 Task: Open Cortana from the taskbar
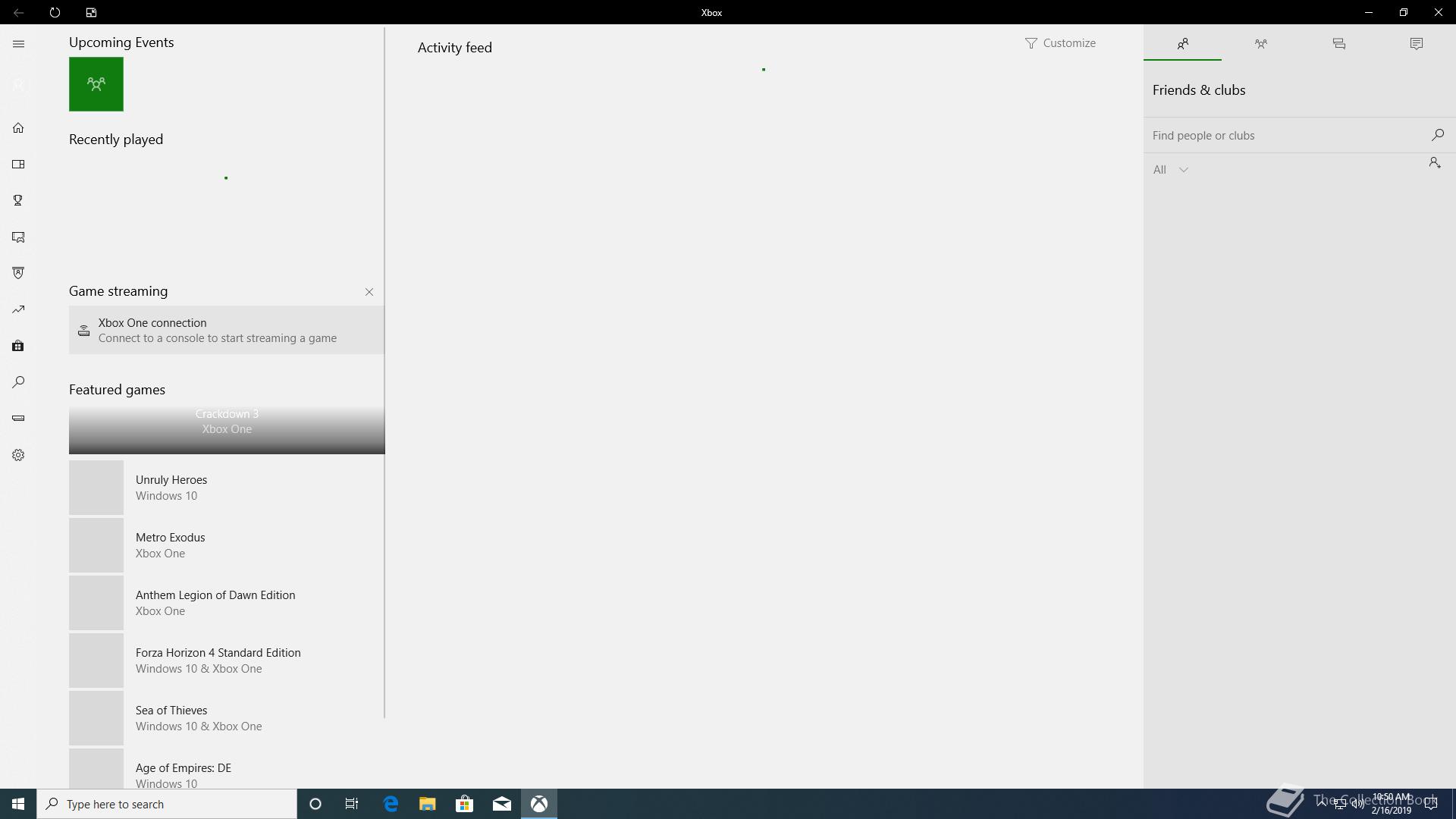pyautogui.click(x=315, y=804)
